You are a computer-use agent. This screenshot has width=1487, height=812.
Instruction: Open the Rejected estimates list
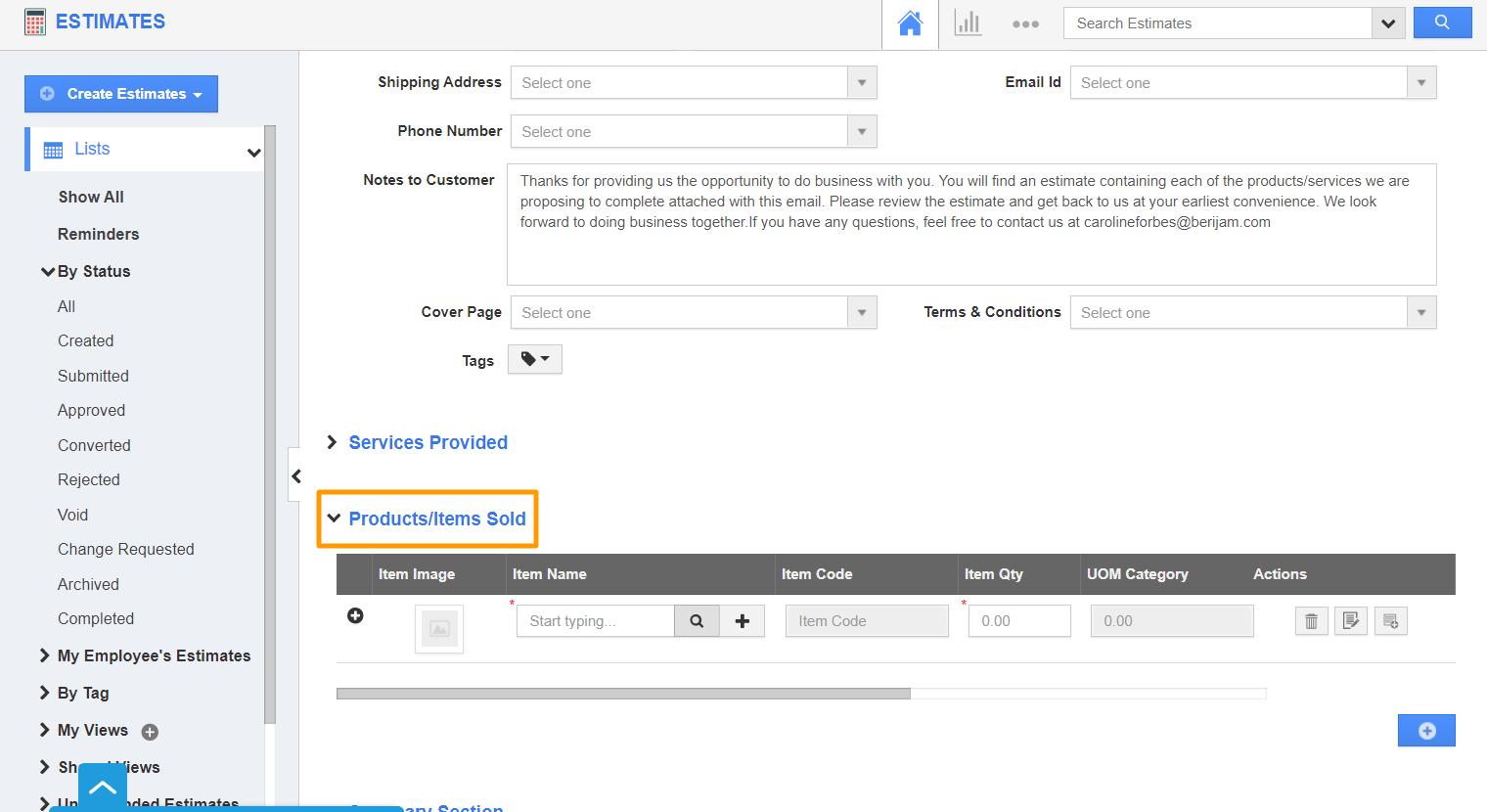tap(88, 479)
